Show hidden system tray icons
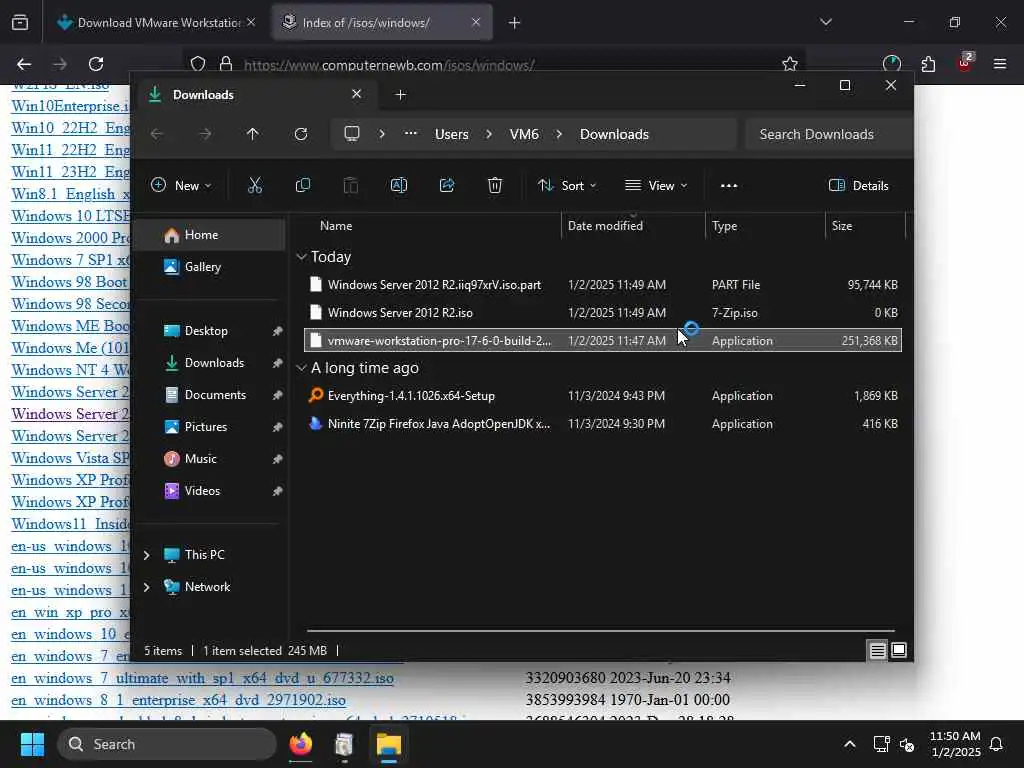 [850, 744]
